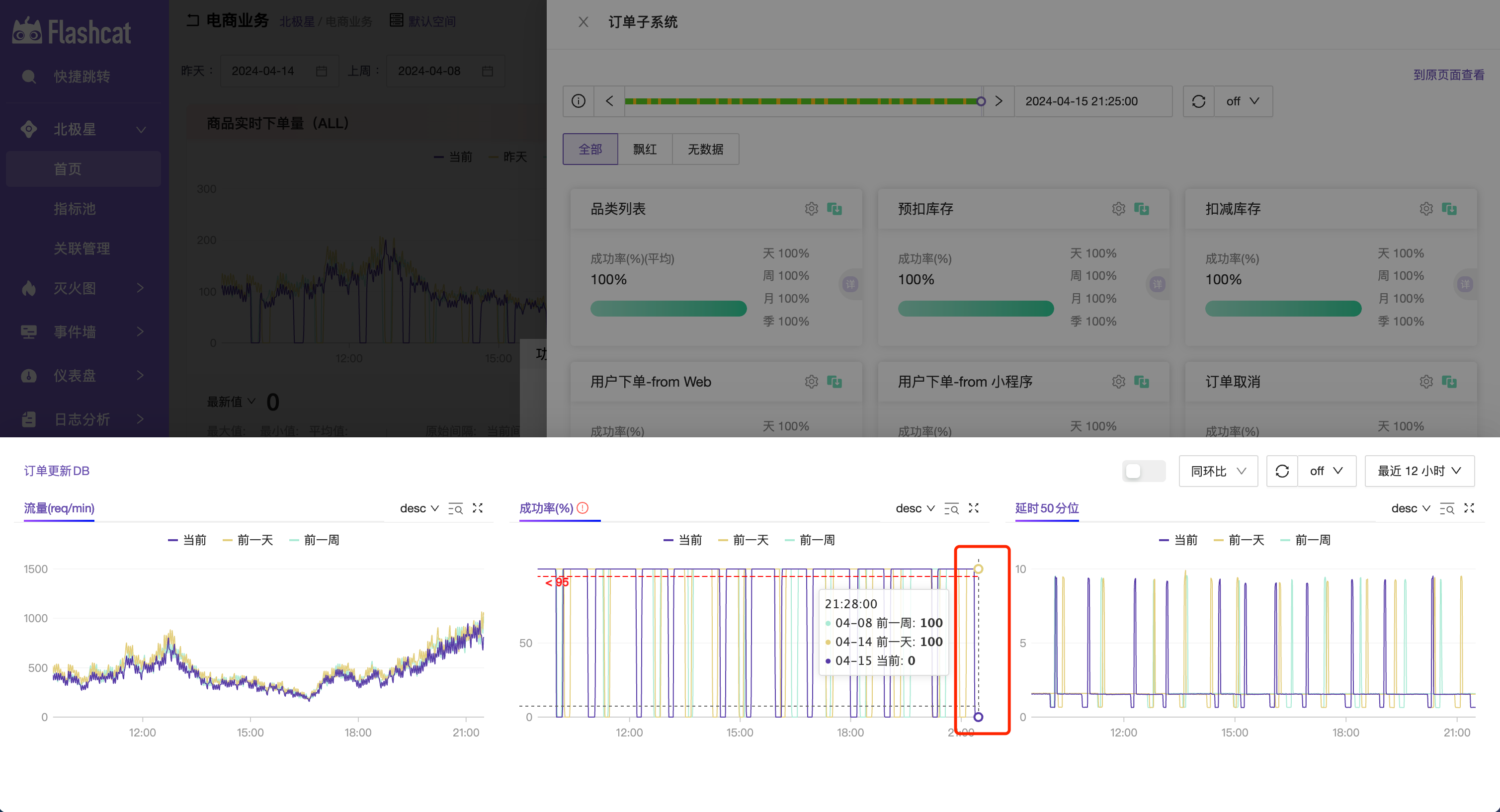Open the calendar picker for 2024-04-14
Image resolution: width=1500 pixels, height=812 pixels.
tap(321, 71)
